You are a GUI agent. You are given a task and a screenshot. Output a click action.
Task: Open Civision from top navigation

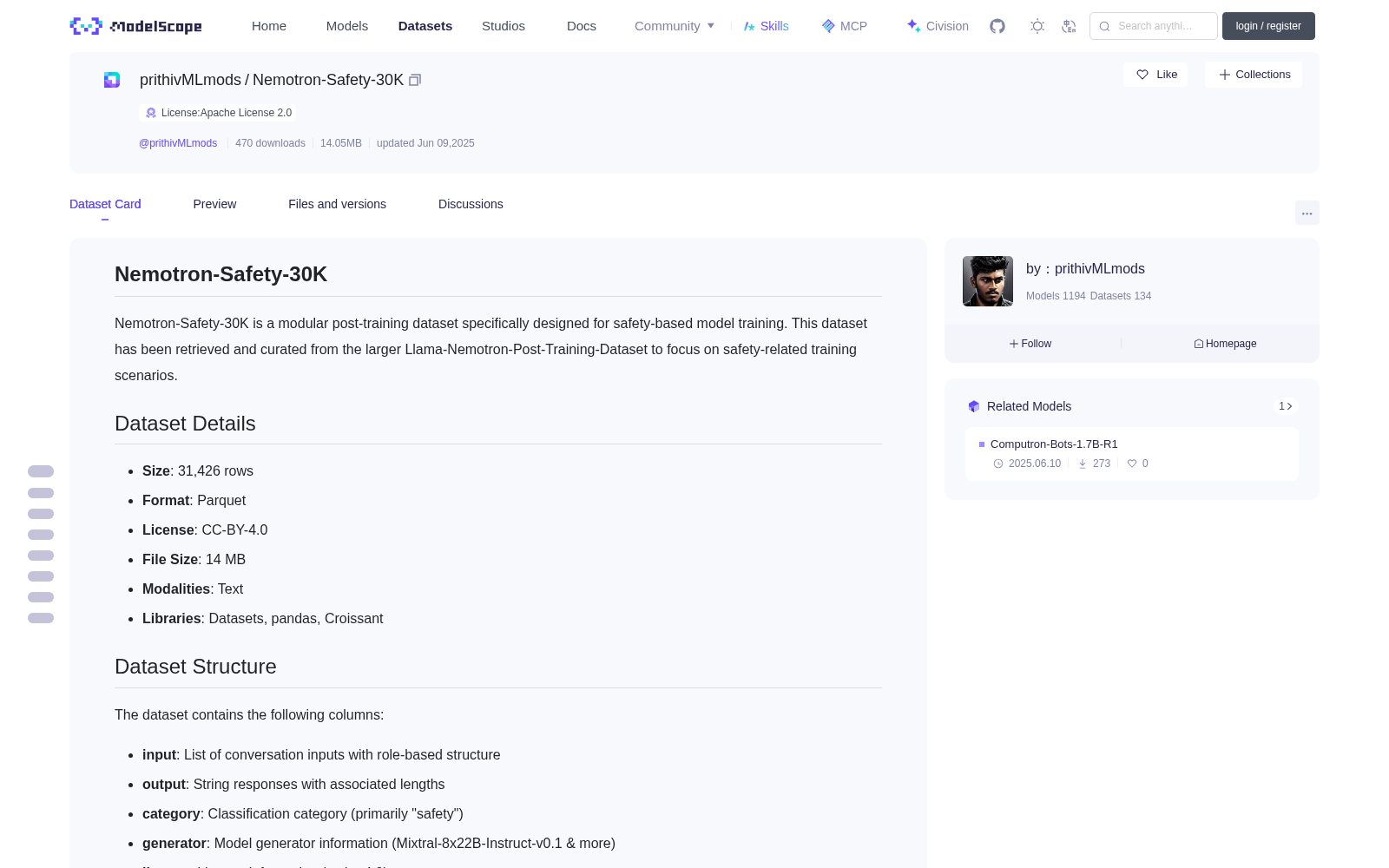pyautogui.click(x=938, y=26)
